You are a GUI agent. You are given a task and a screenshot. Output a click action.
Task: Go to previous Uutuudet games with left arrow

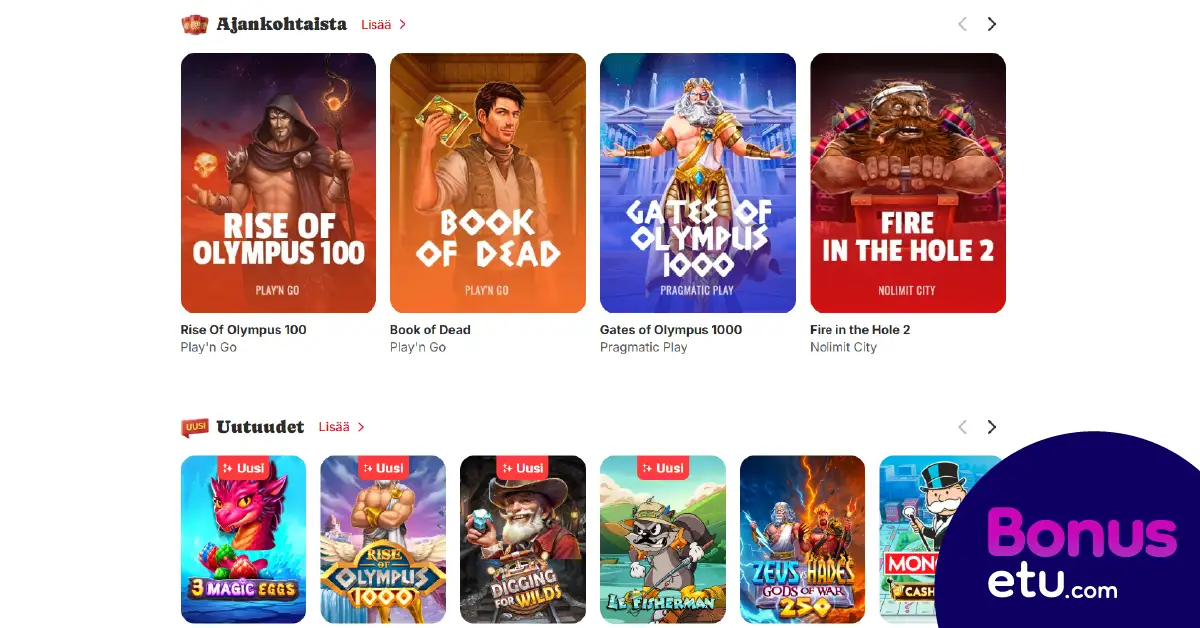click(x=962, y=427)
